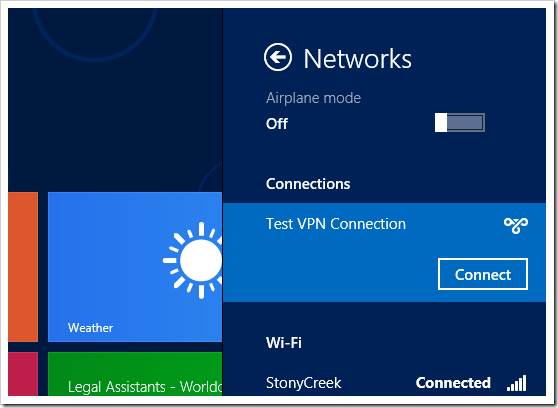Click the Wi-Fi signal strength bars icon

(517, 383)
